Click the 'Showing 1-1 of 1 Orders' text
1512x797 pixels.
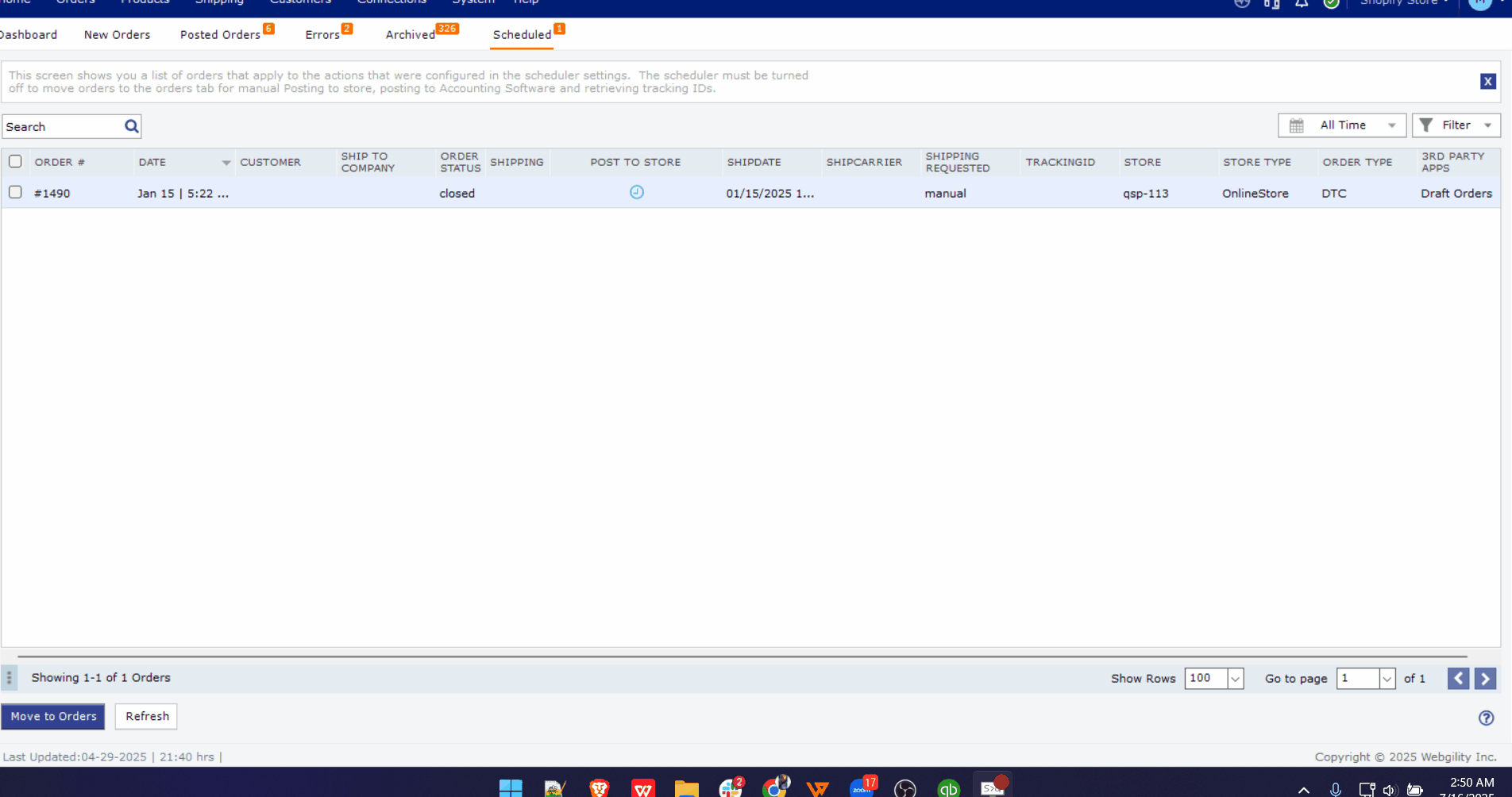coord(101,677)
